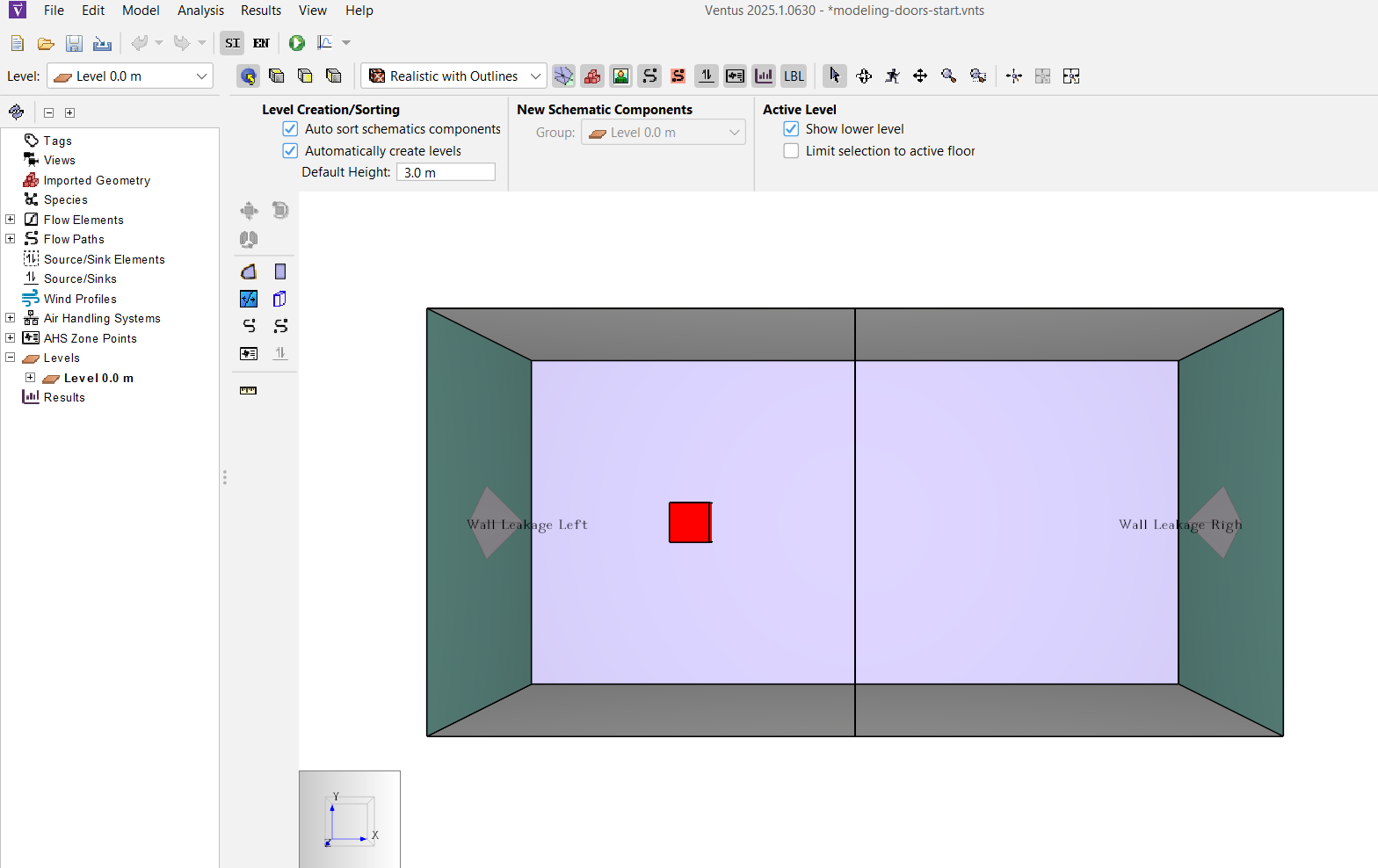1378x868 pixels.
Task: Toggle Auto sort schematics components checkbox
Action: (x=290, y=129)
